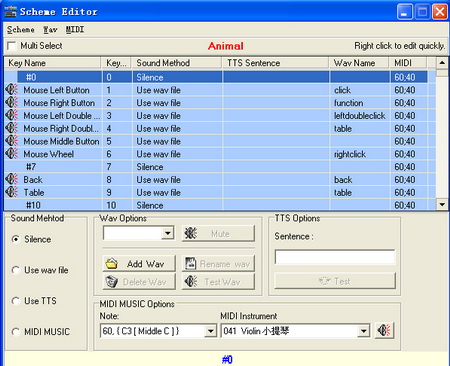The width and height of the screenshot is (450, 366).
Task: Click the speaker icon beside Mouse Middle Button
Action: click(x=11, y=141)
